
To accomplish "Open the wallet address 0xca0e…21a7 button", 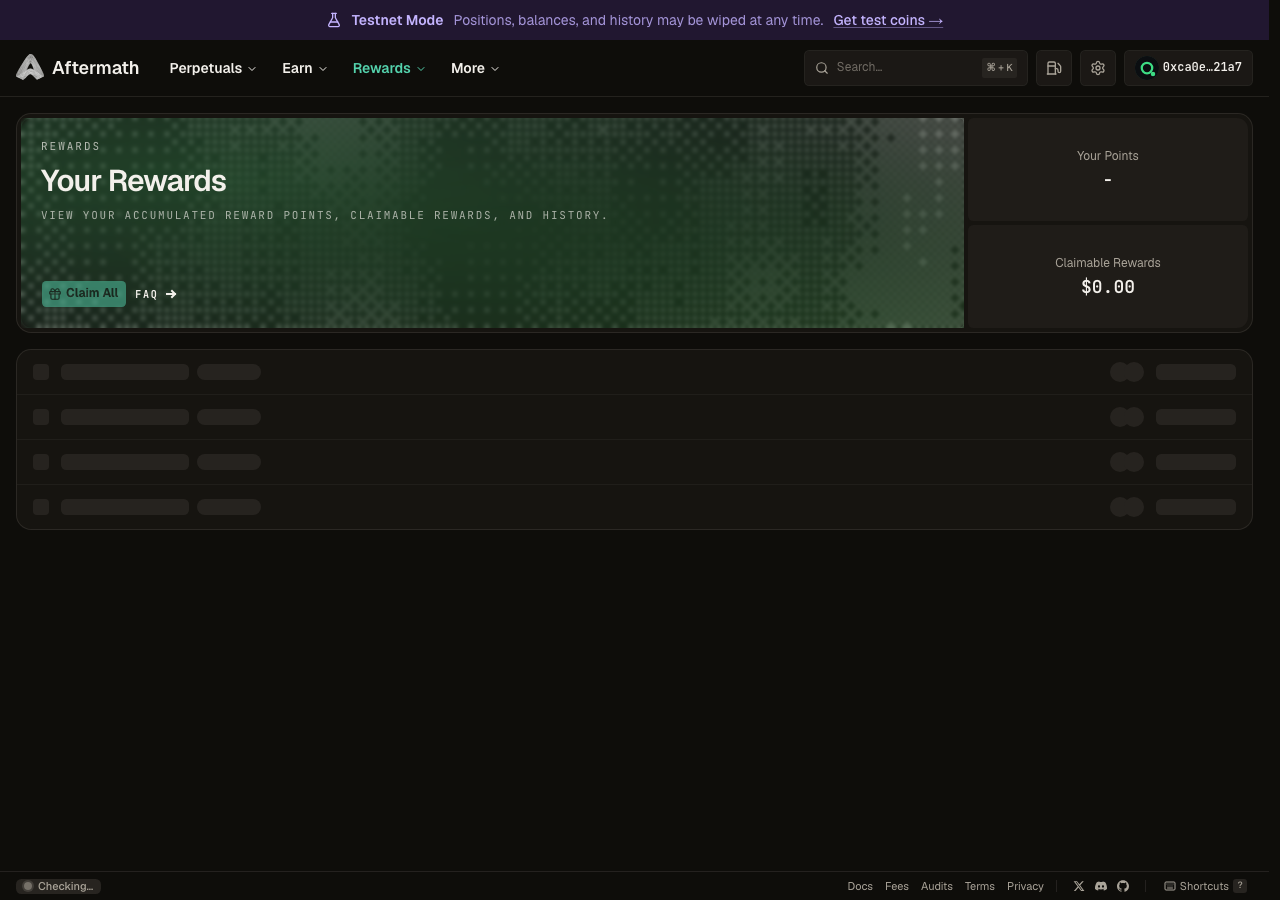I will pyautogui.click(x=1188, y=68).
